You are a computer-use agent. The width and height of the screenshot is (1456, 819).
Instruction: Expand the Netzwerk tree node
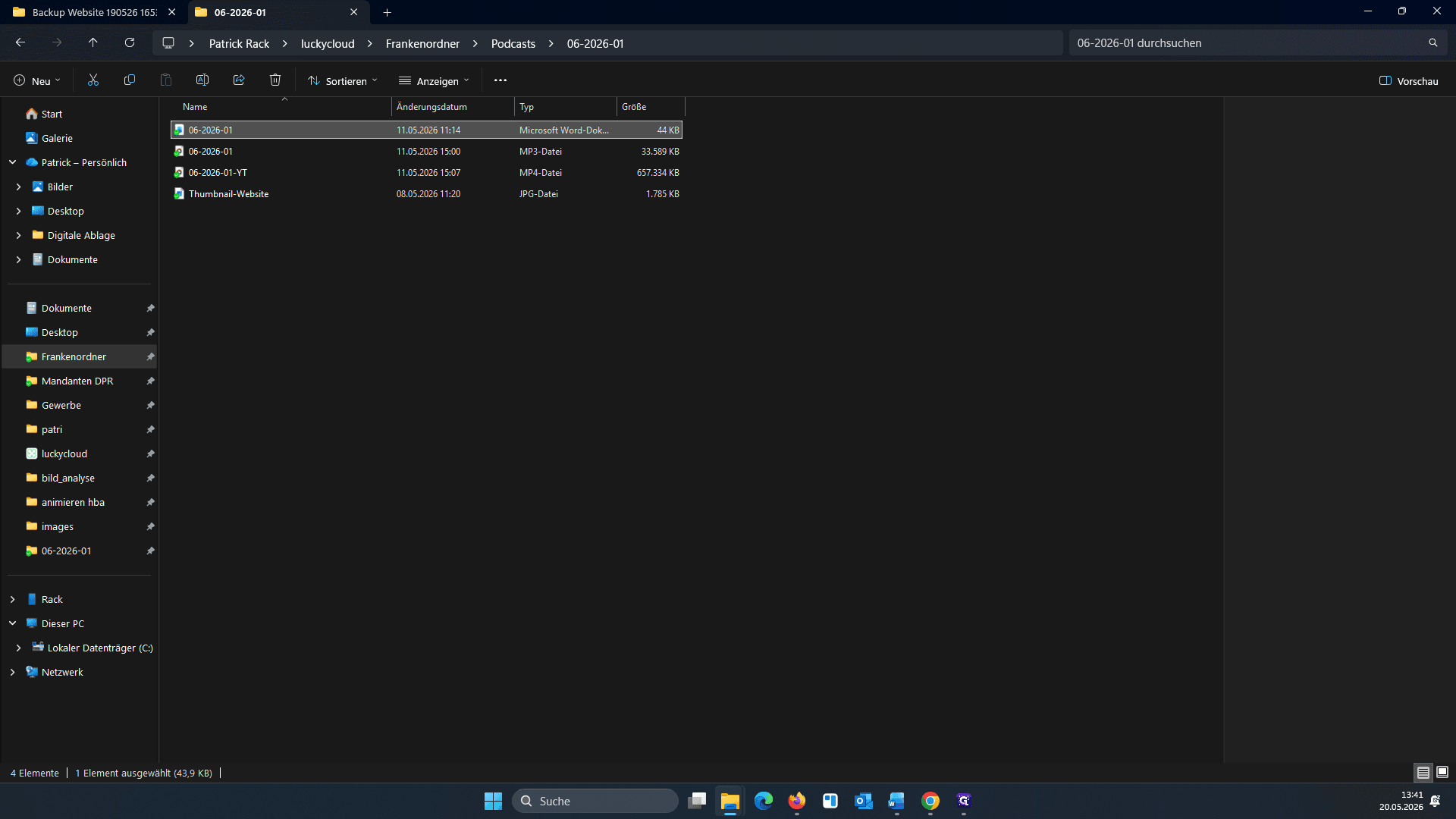12,672
